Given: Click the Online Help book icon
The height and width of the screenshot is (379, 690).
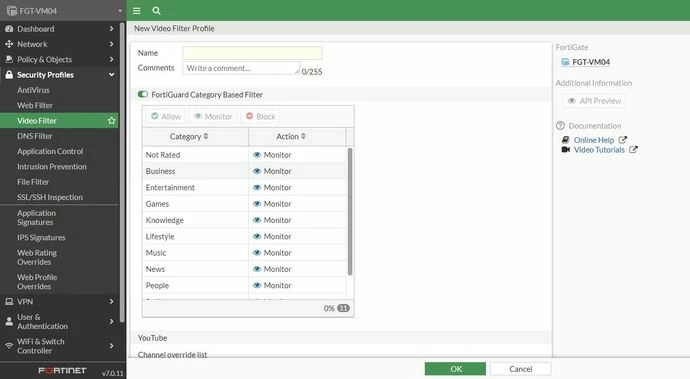Looking at the screenshot, I should pyautogui.click(x=566, y=140).
